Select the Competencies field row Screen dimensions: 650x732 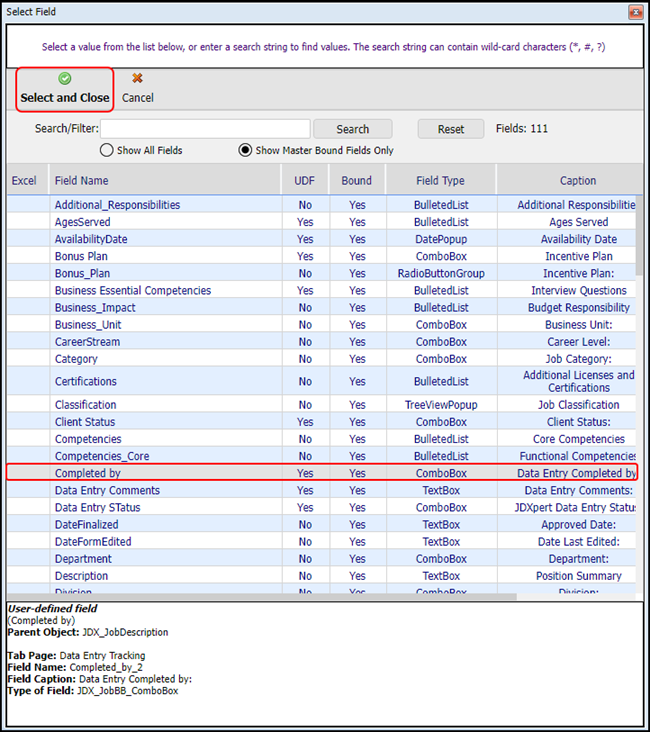point(321,439)
